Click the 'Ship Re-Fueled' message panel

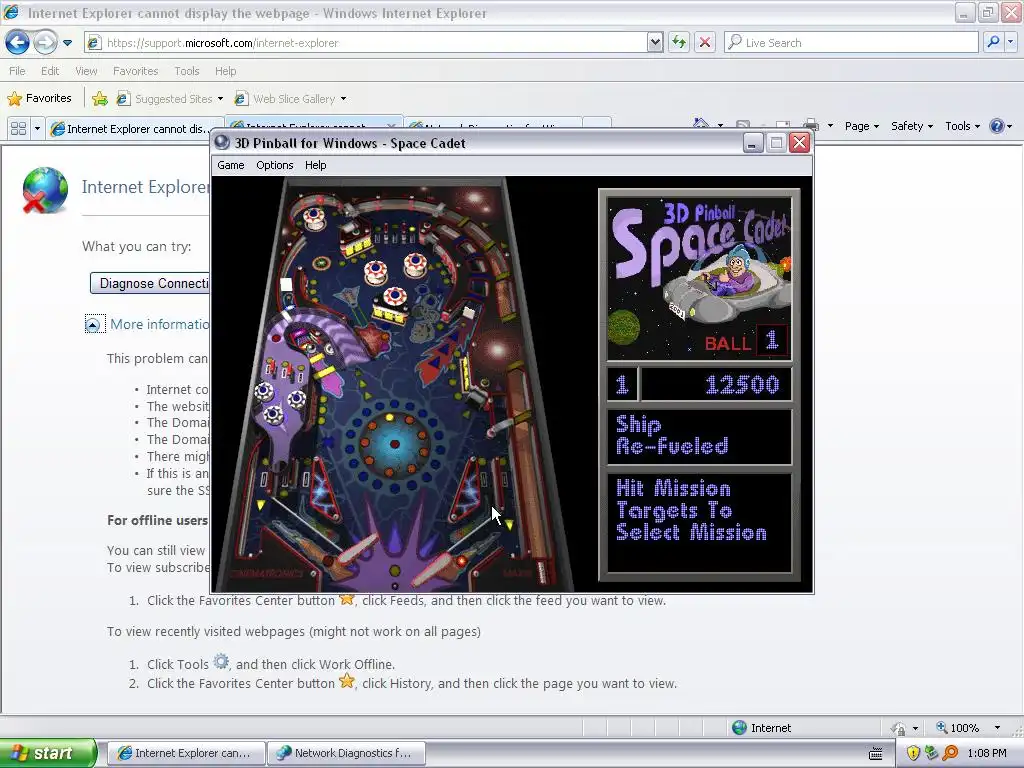coord(699,436)
